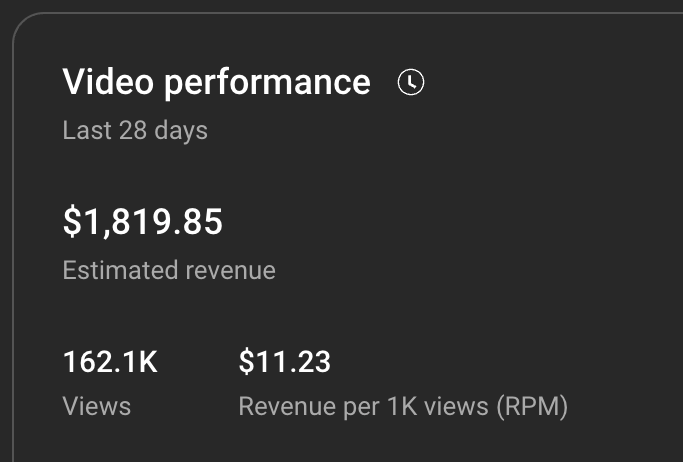This screenshot has width=683, height=462.
Task: Open the Video performance card heading
Action: pyautogui.click(x=216, y=82)
